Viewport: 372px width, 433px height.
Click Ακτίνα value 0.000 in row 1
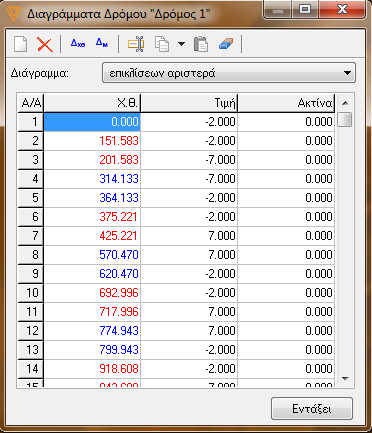coord(286,122)
